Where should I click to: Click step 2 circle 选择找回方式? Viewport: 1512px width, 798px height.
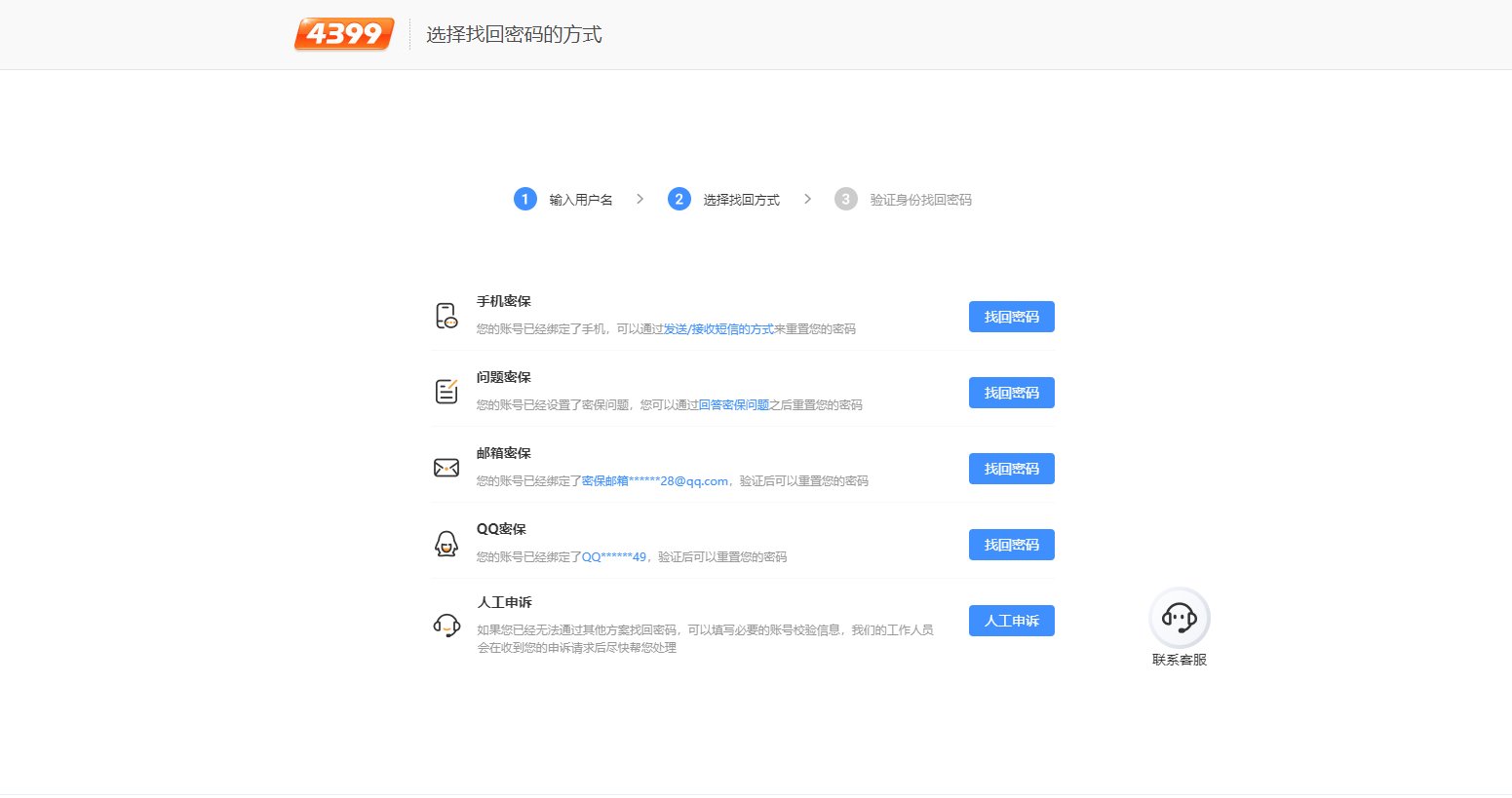678,198
